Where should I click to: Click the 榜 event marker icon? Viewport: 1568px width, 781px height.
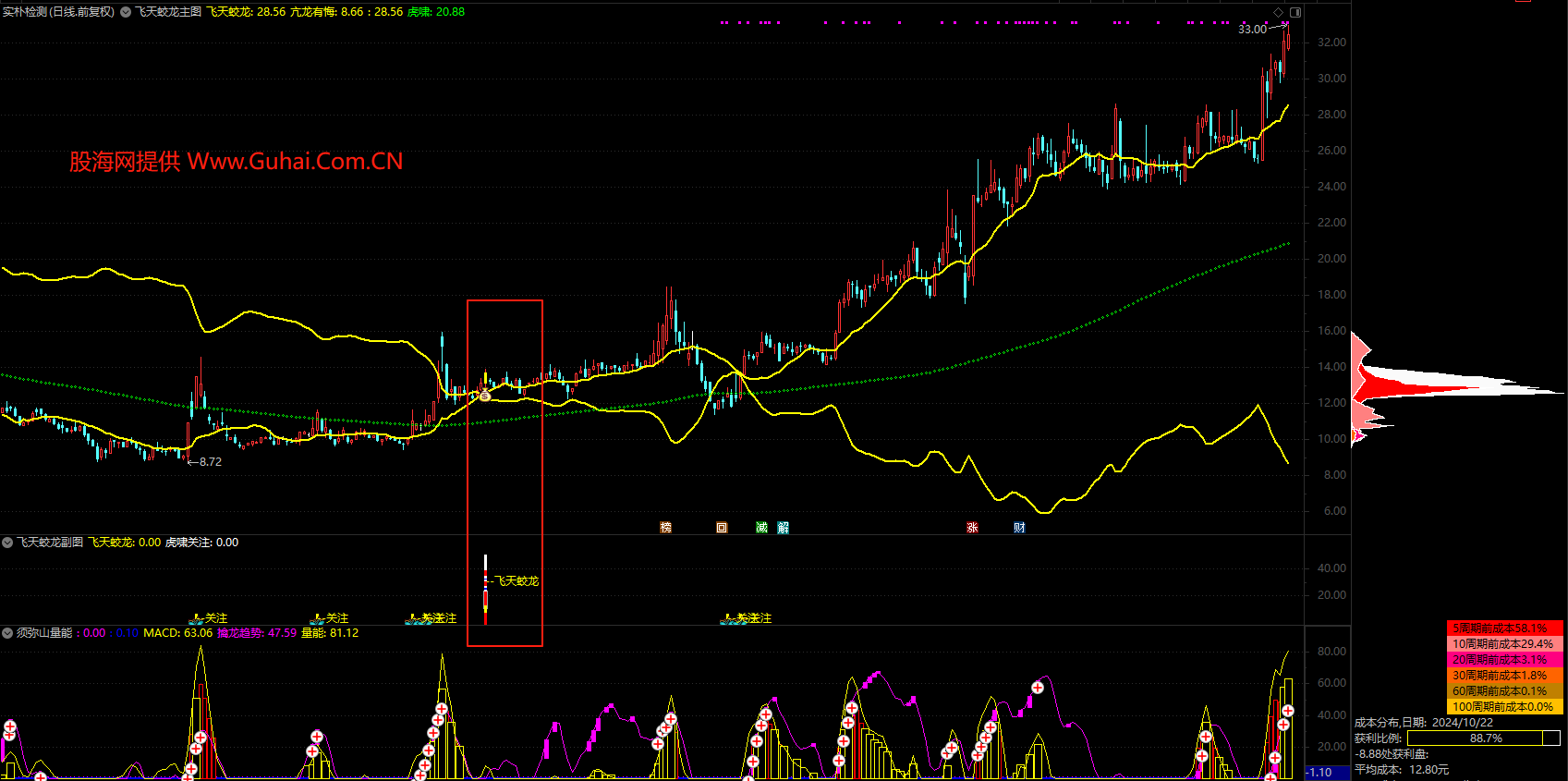tap(665, 528)
